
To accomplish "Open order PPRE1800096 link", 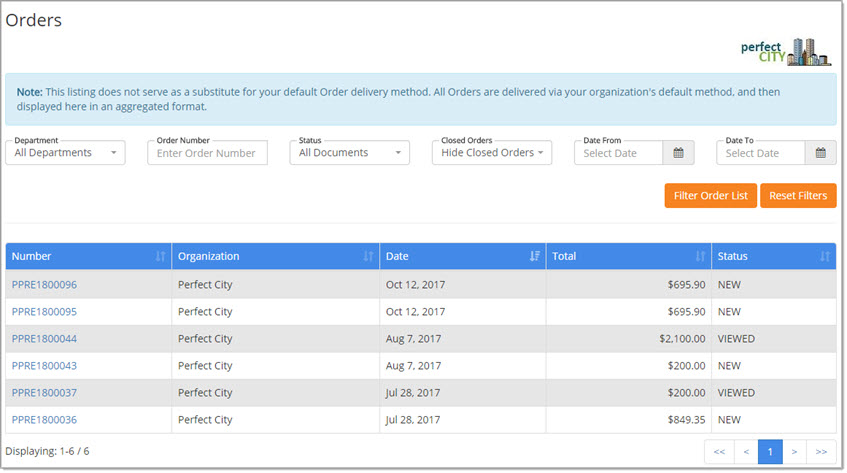I will [x=44, y=285].
